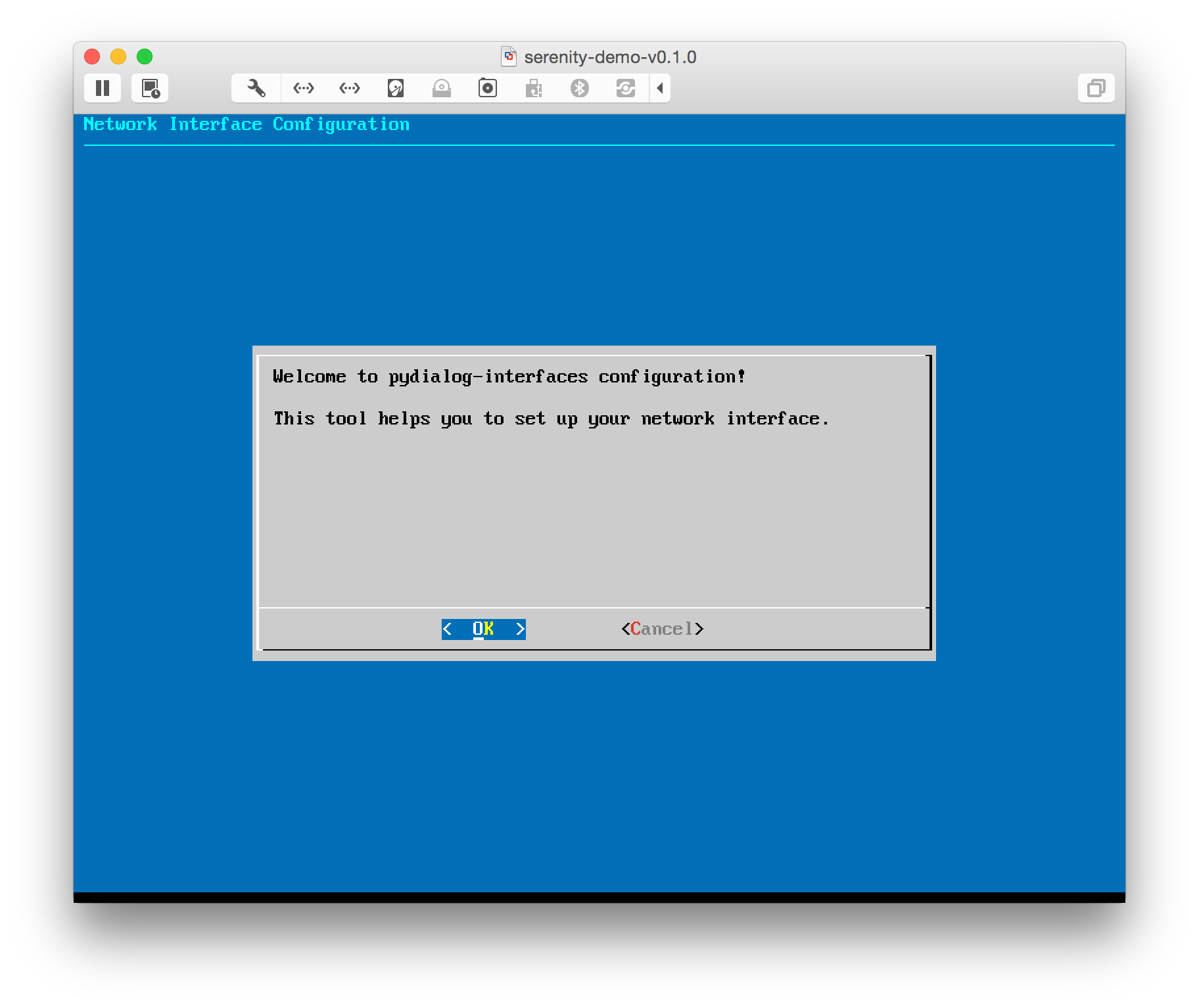Open virtual machine settings wrench
This screenshot has height=1008, width=1199.
(x=256, y=88)
